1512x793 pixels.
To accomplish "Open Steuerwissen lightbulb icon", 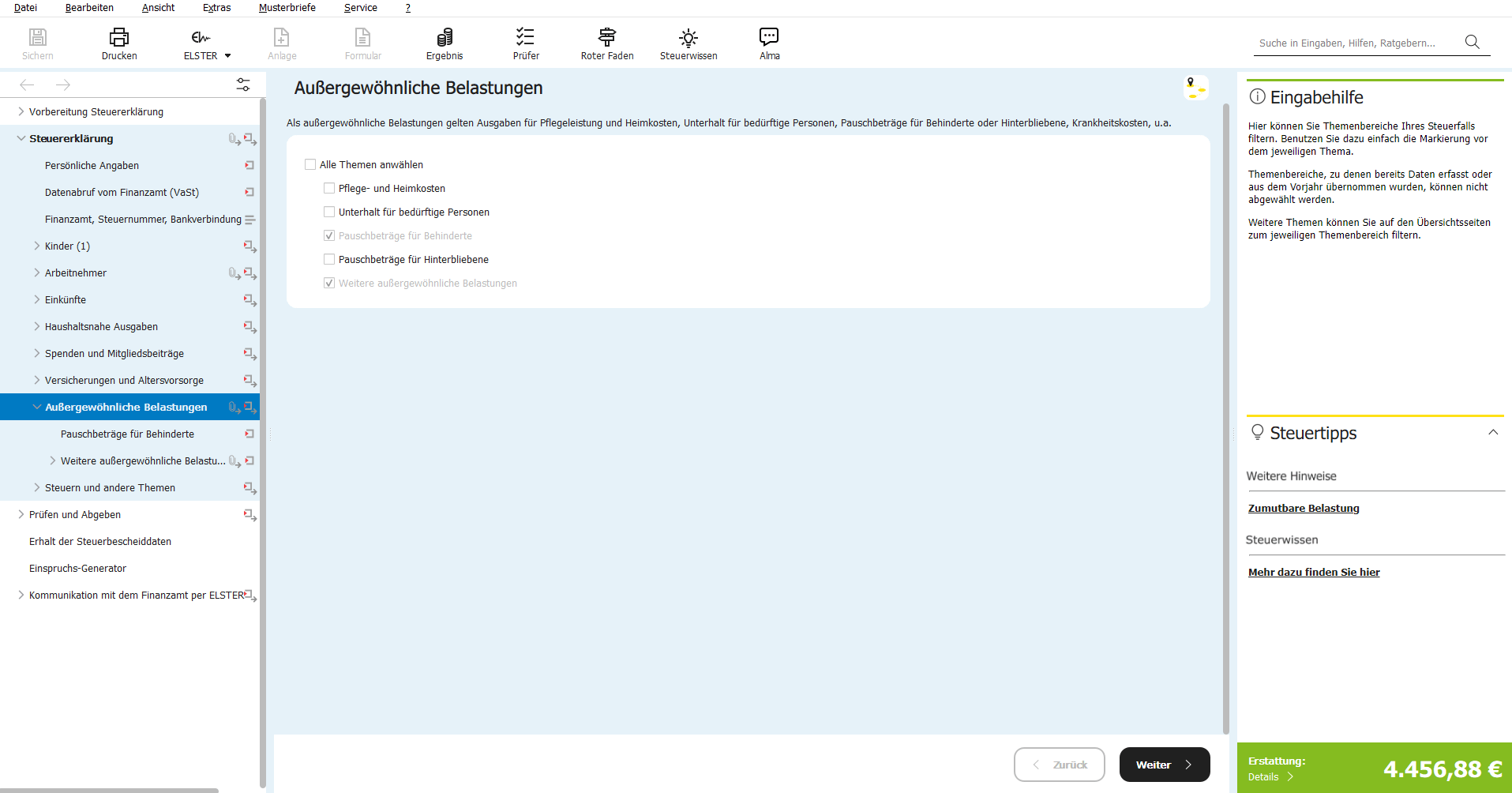I will coord(688,37).
